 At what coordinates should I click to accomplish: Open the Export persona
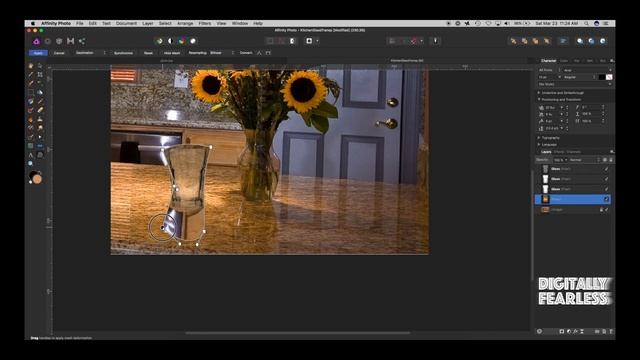pyautogui.click(x=82, y=41)
